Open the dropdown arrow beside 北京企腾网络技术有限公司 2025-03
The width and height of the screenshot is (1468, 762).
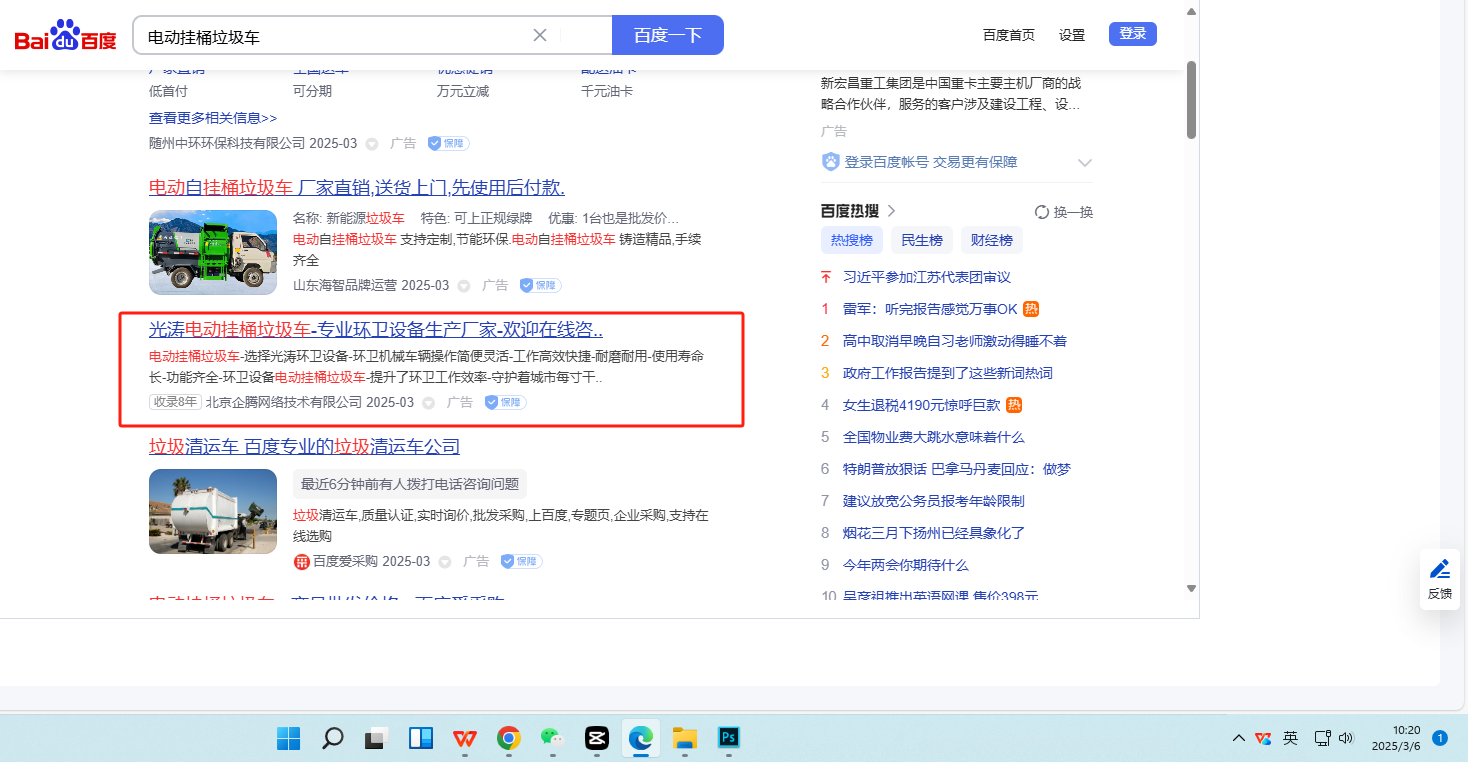point(429,403)
